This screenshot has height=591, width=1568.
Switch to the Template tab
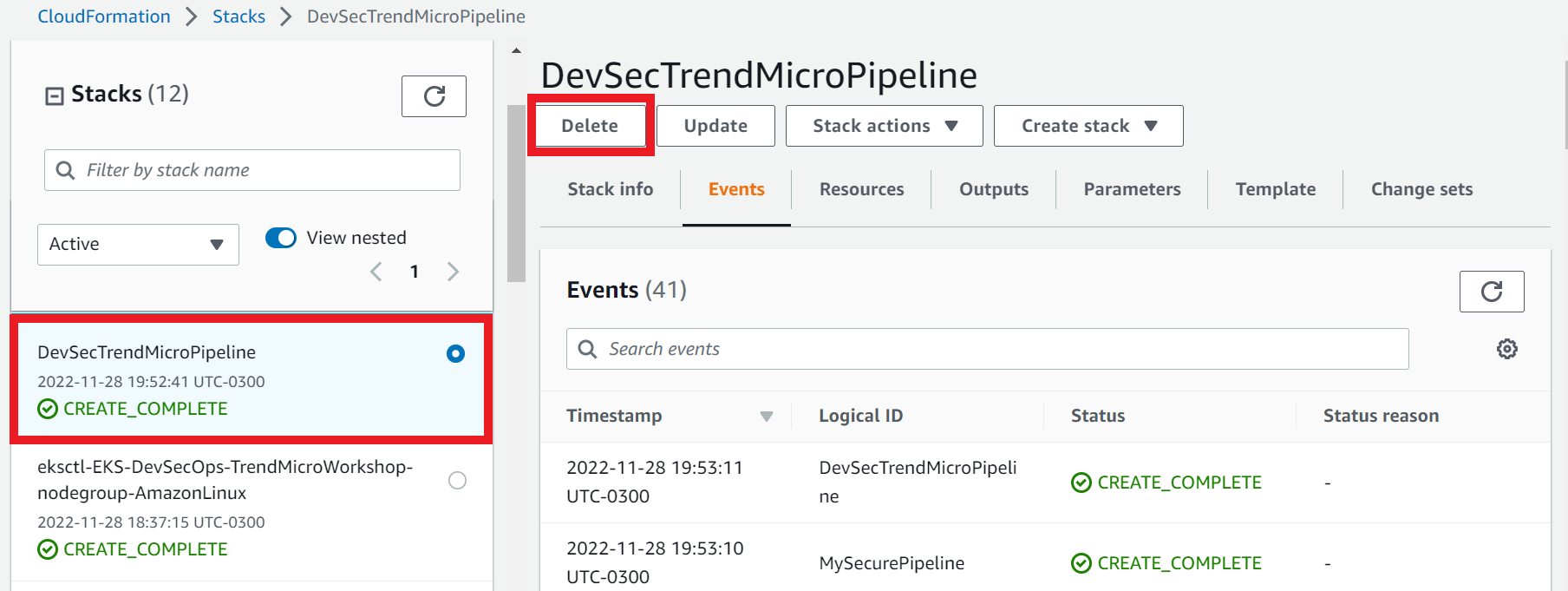click(x=1275, y=189)
